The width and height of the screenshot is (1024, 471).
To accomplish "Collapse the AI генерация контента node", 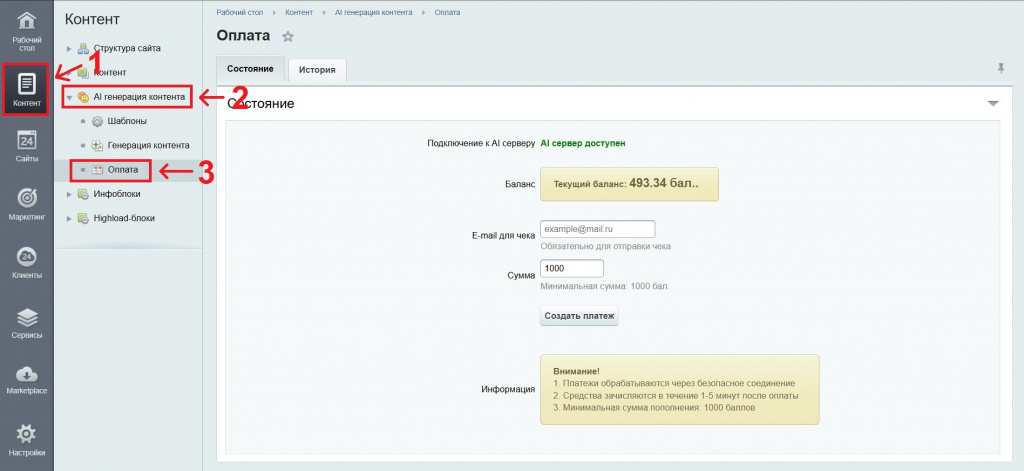I will pyautogui.click(x=69, y=97).
